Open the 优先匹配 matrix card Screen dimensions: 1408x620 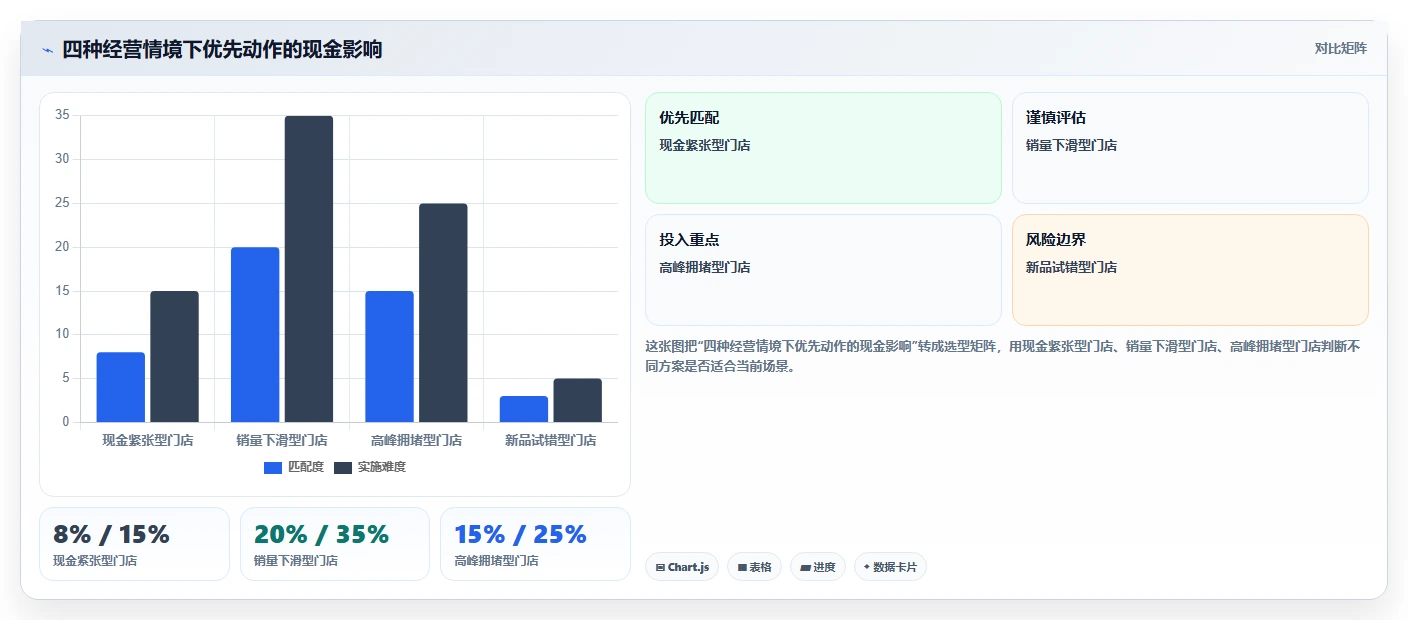coord(823,148)
